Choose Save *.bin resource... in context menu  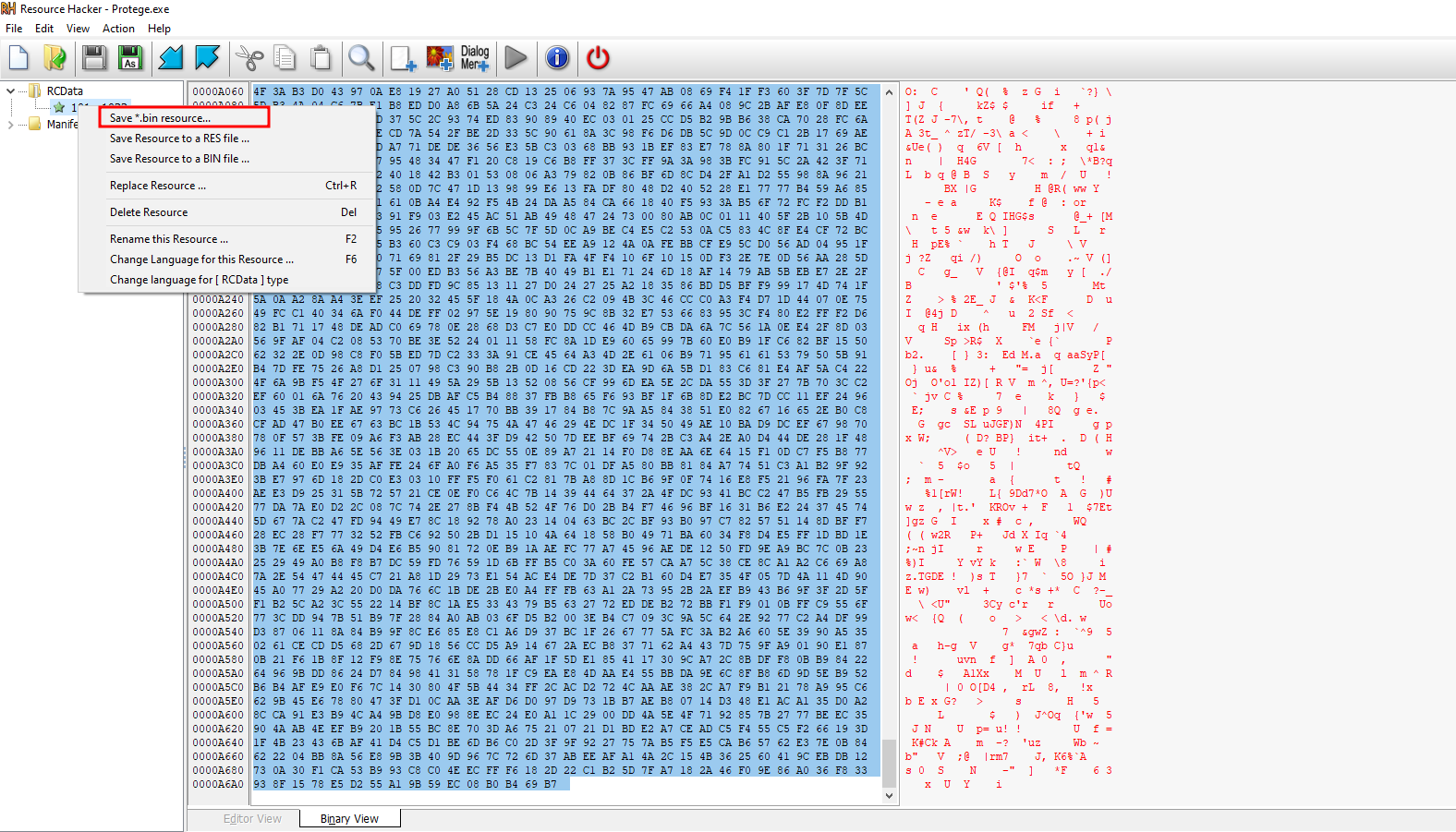(184, 117)
